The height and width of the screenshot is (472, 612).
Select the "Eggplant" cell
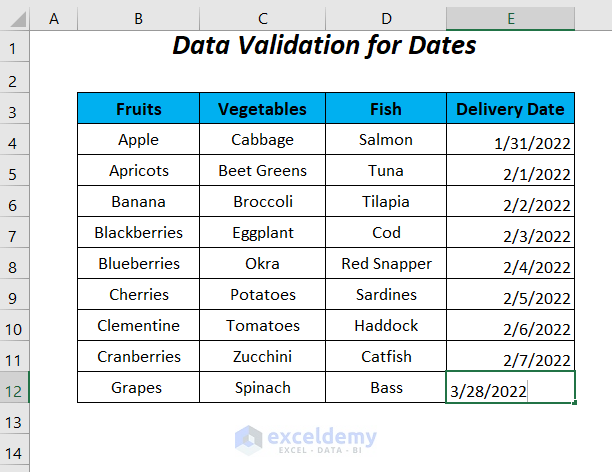pos(262,233)
